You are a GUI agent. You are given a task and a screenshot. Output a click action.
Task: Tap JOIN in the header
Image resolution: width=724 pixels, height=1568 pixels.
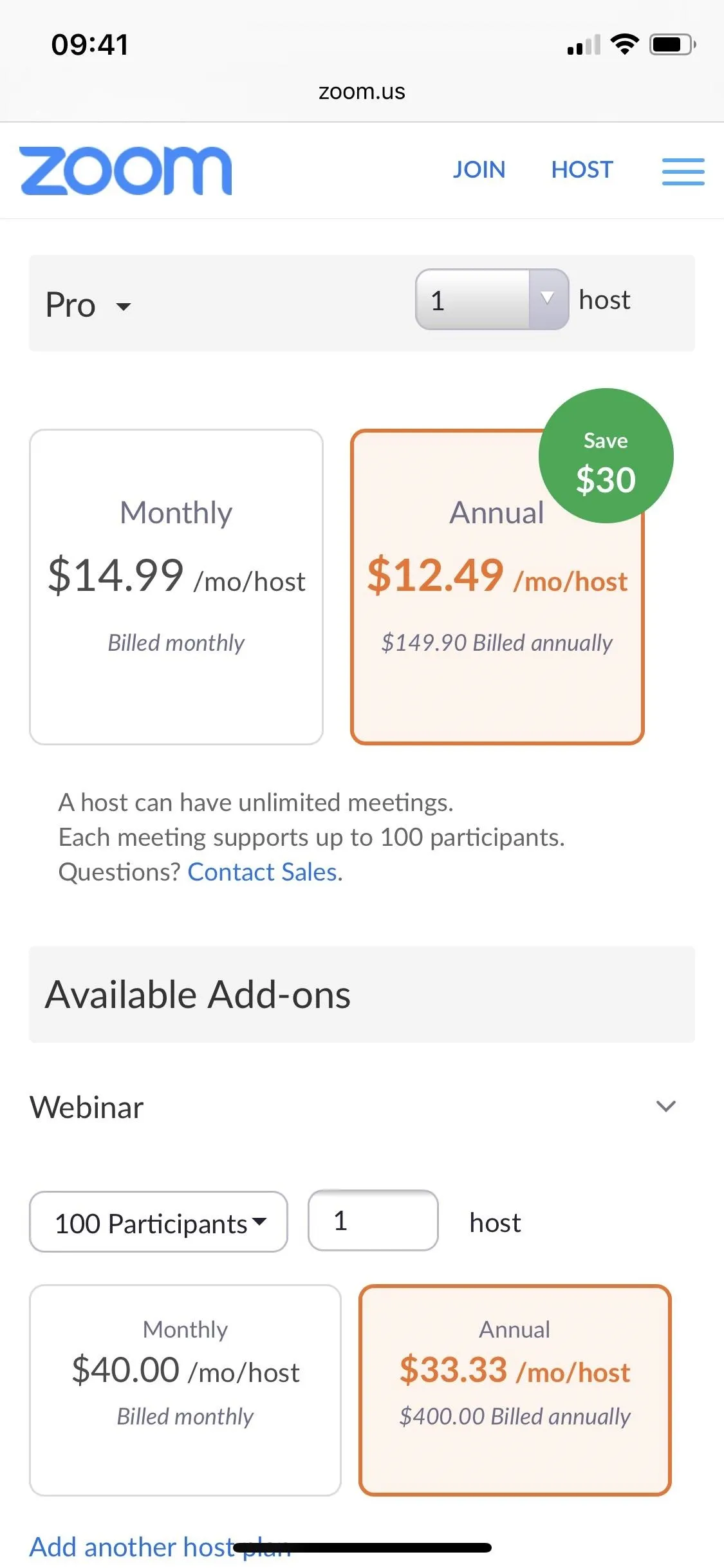479,170
